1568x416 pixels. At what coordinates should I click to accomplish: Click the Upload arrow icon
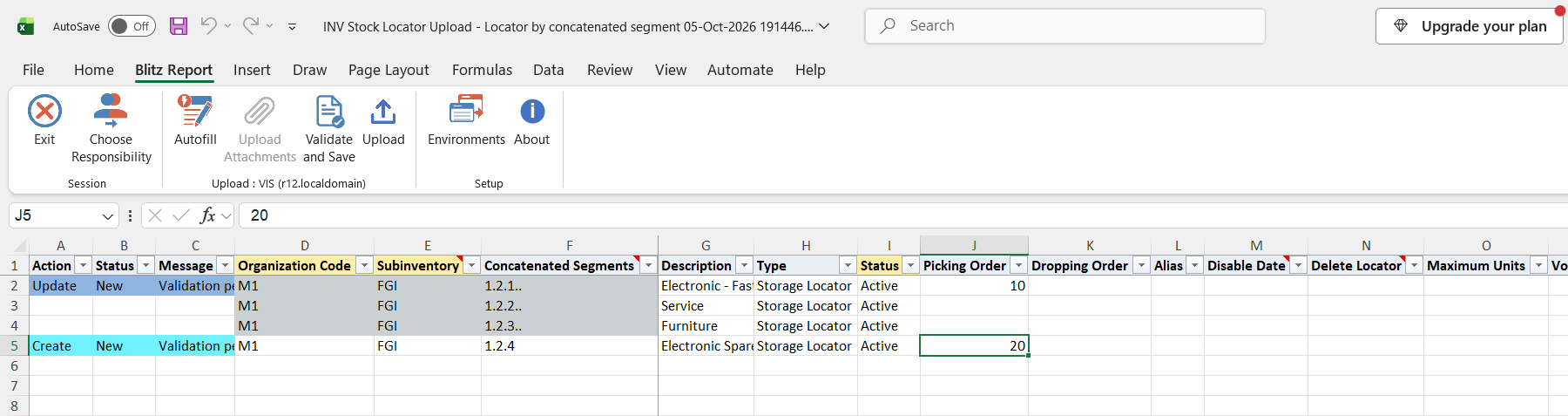tap(383, 112)
